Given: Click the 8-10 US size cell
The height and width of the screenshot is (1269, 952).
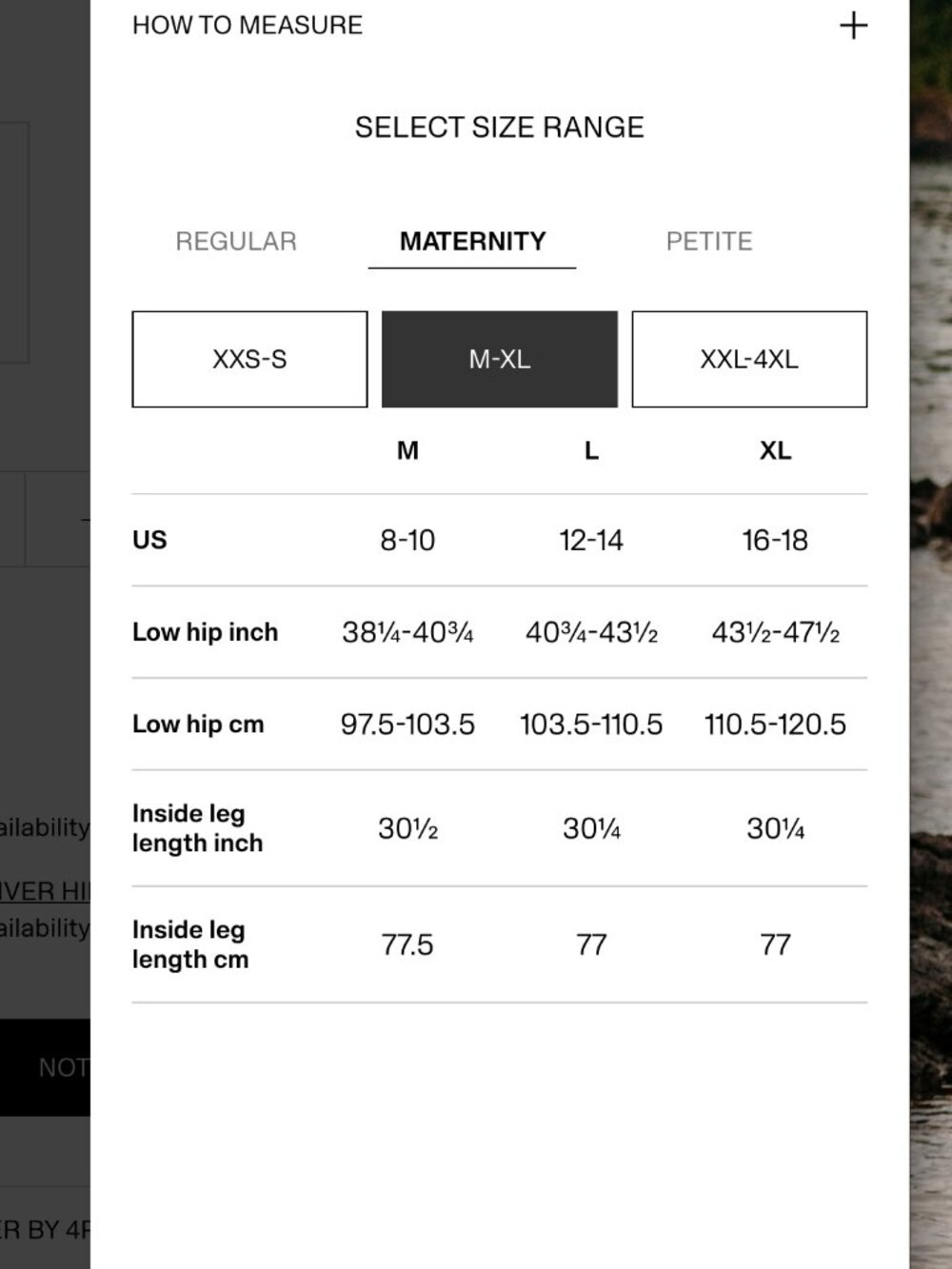Looking at the screenshot, I should (x=407, y=540).
